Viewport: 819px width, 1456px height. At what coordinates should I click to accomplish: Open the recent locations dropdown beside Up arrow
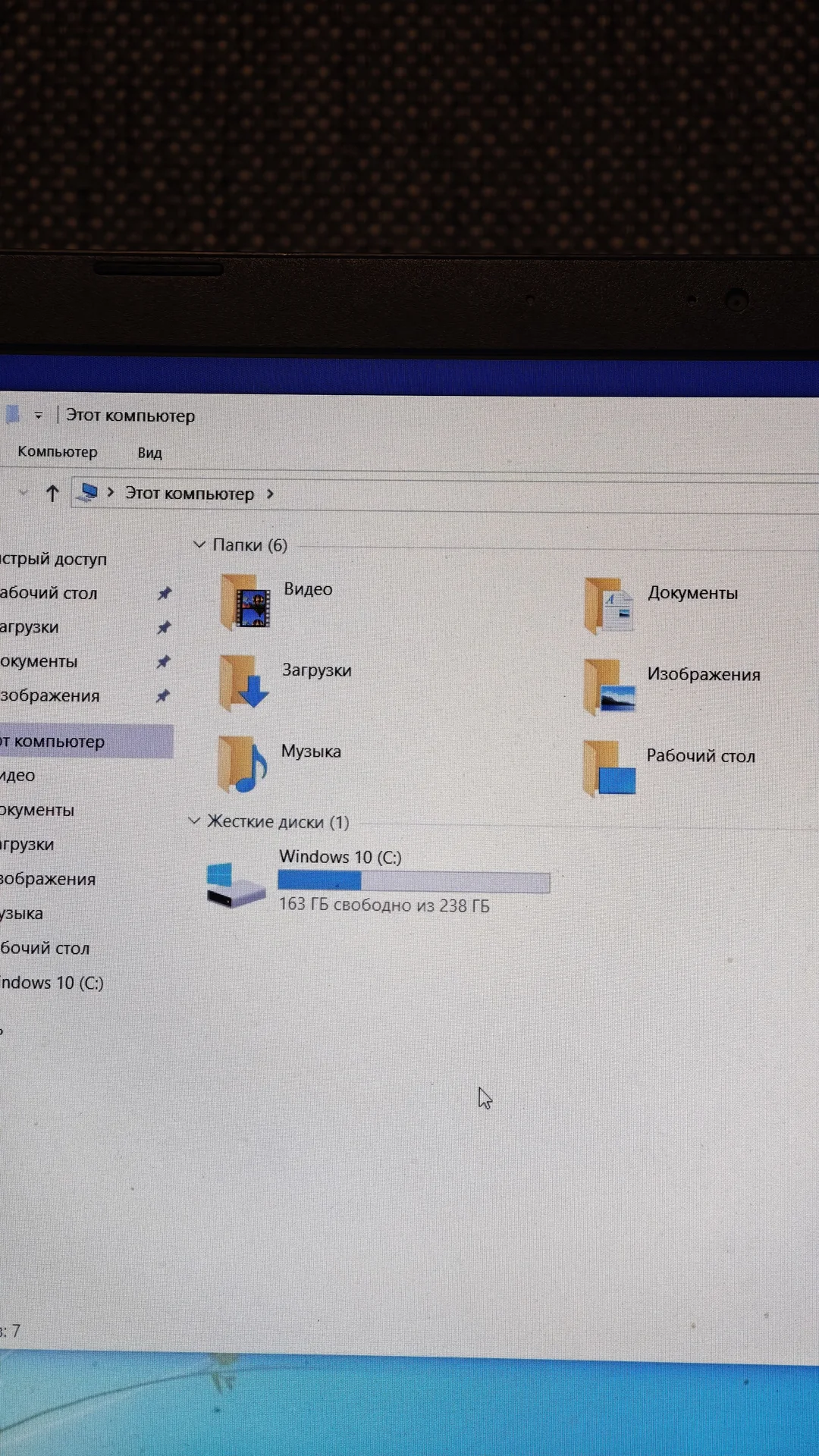click(23, 492)
